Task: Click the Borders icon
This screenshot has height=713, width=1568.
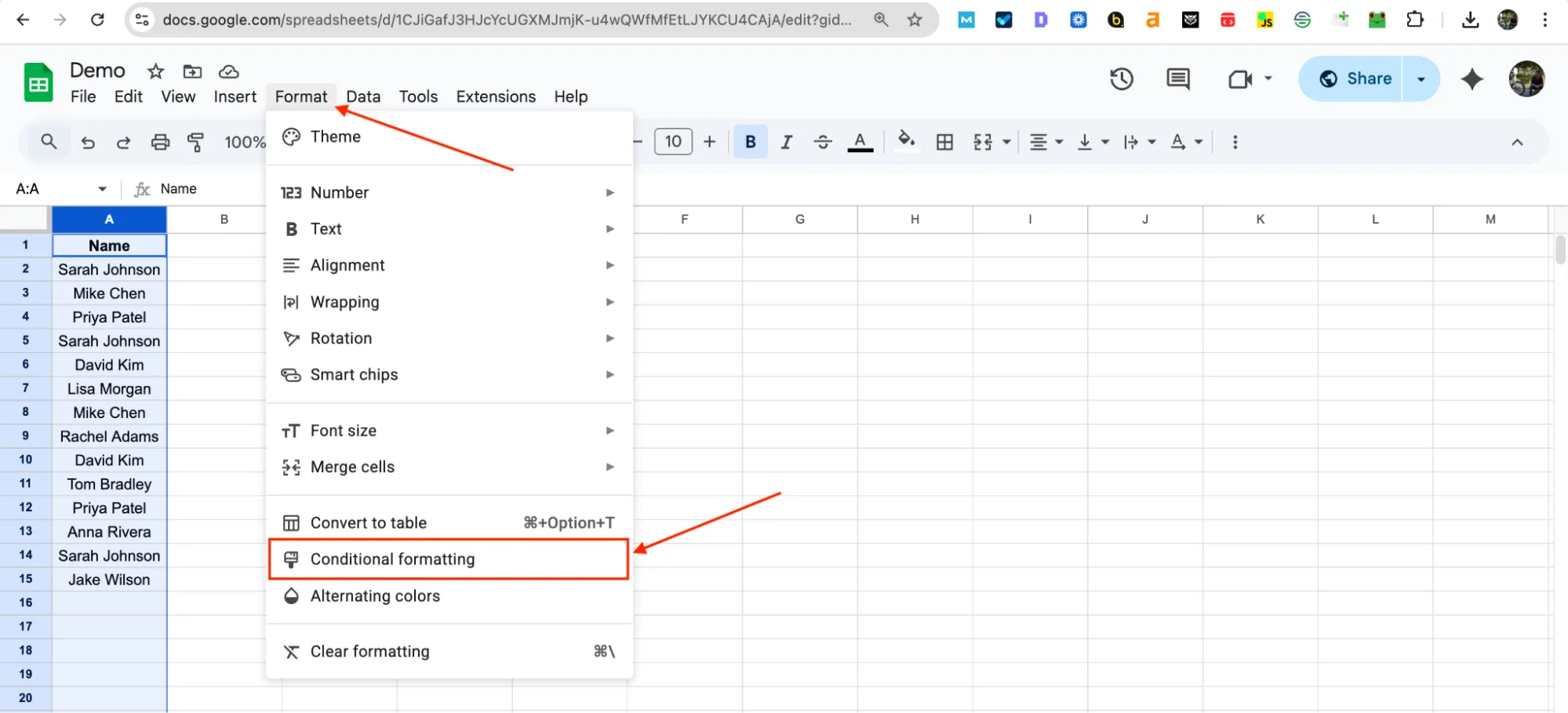Action: tap(944, 142)
